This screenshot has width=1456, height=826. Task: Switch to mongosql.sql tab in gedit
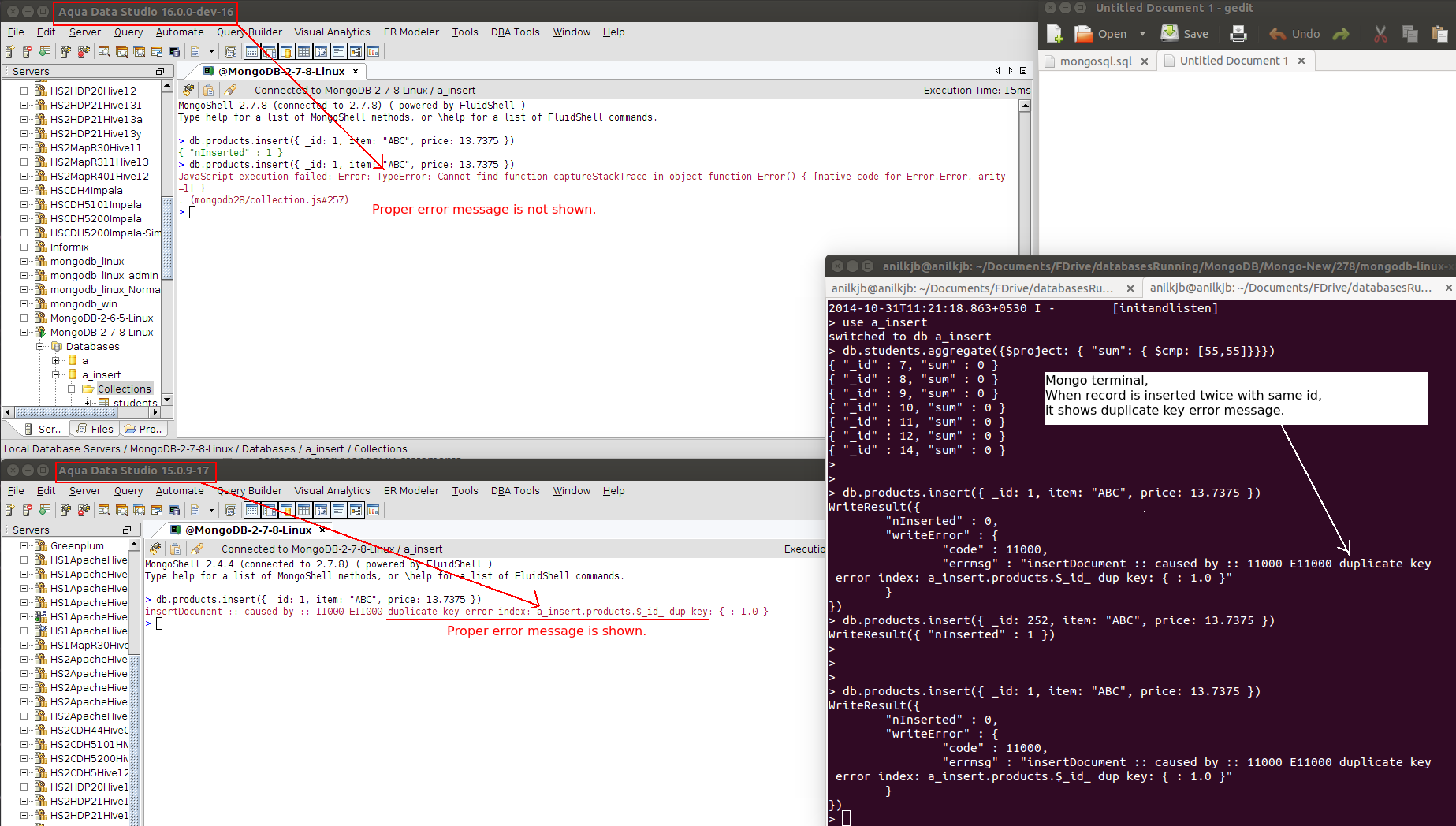[x=1096, y=61]
